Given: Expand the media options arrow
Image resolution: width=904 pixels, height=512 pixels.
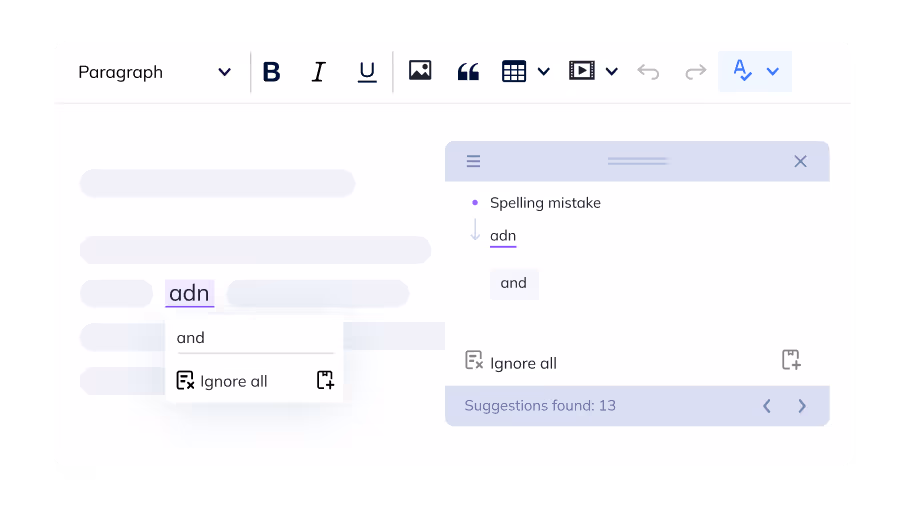Looking at the screenshot, I should [x=612, y=72].
